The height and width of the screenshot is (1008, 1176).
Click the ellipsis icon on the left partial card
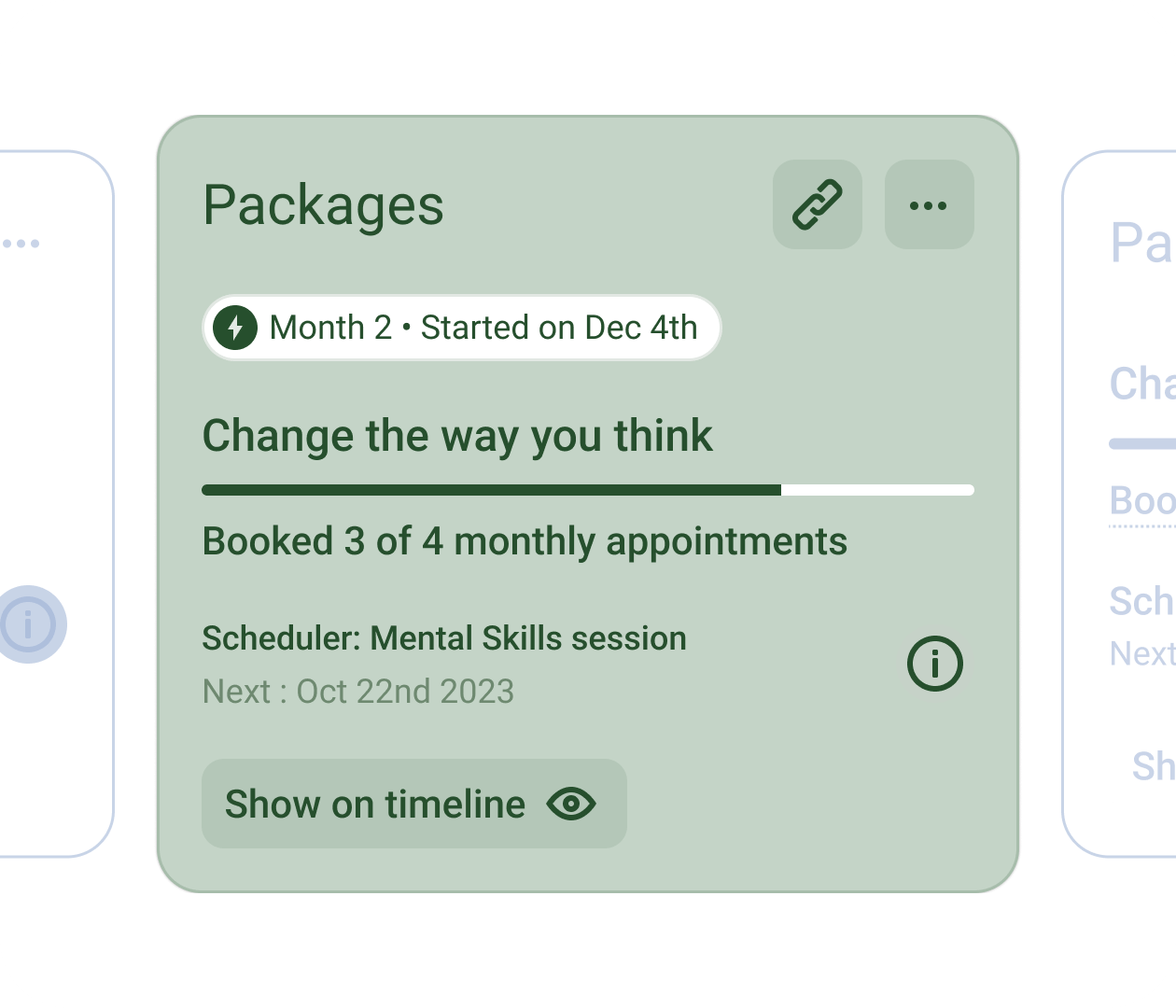(21, 242)
